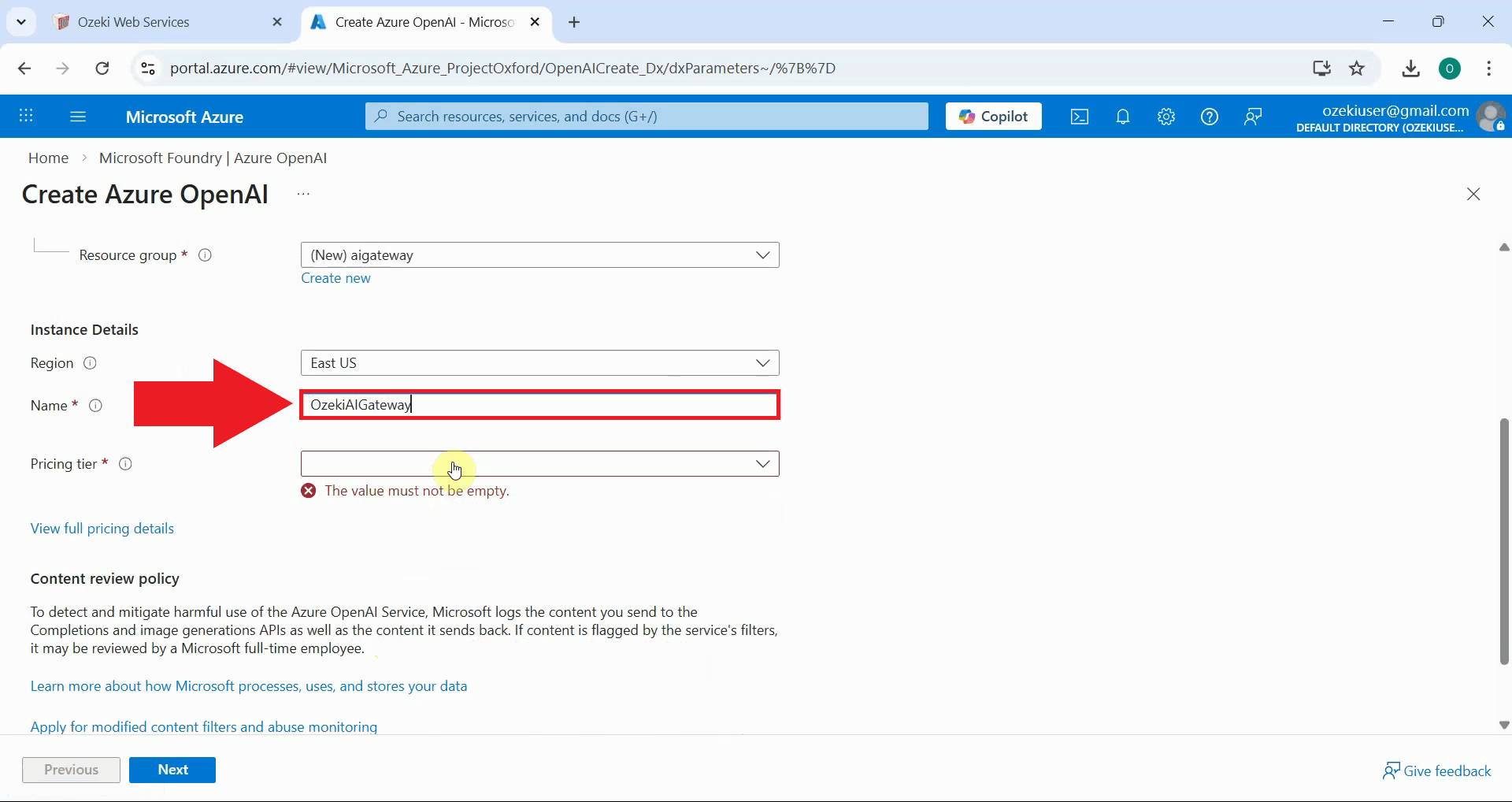Open the notifications bell
Image resolution: width=1512 pixels, height=802 pixels.
coord(1122,116)
